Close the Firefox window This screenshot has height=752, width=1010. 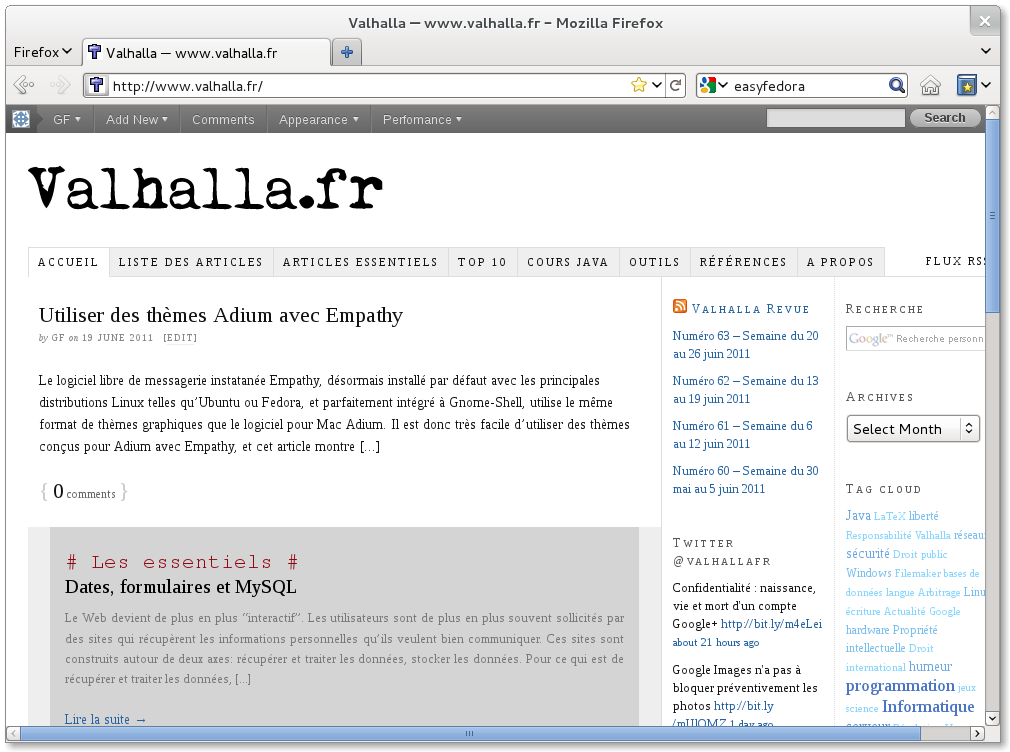(x=985, y=21)
